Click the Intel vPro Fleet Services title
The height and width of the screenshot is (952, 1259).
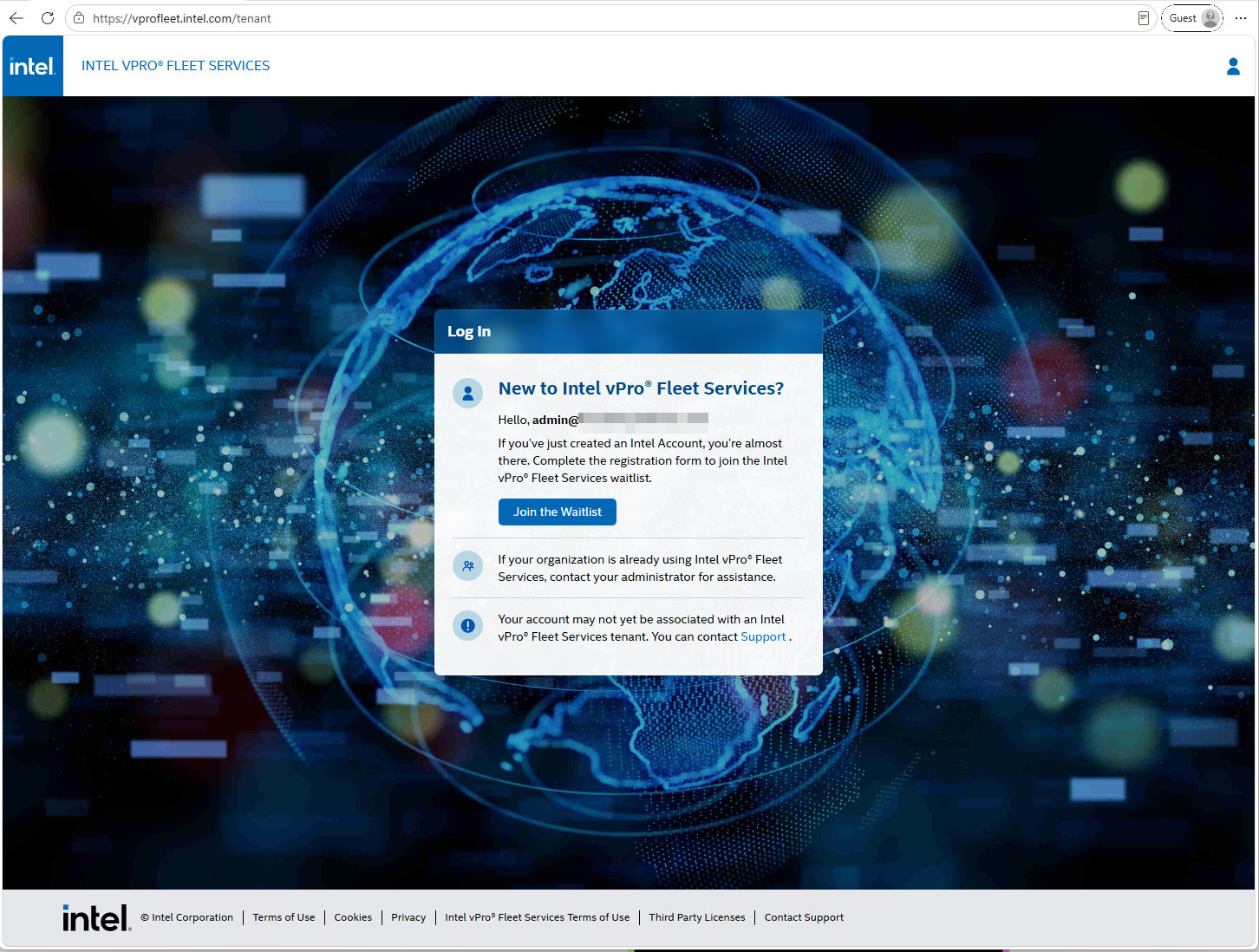(x=175, y=66)
